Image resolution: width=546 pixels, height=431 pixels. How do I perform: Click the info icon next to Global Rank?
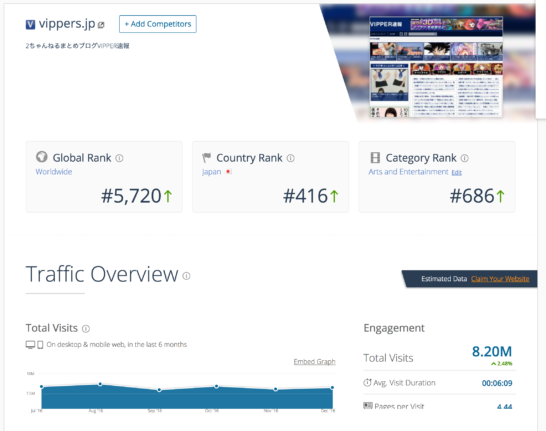119,158
